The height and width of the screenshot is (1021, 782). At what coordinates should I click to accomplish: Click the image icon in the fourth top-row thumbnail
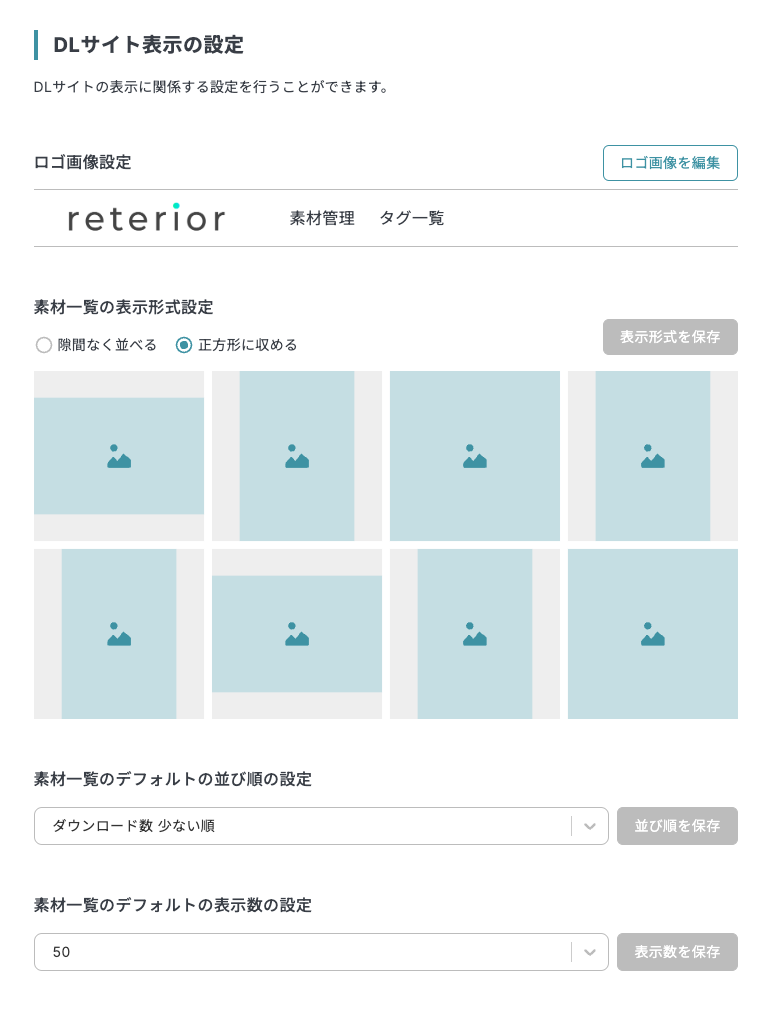coord(653,457)
